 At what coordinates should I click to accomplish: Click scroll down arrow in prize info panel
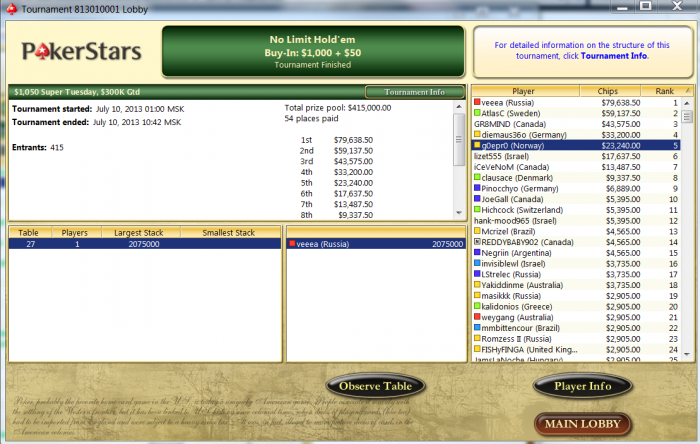(459, 213)
